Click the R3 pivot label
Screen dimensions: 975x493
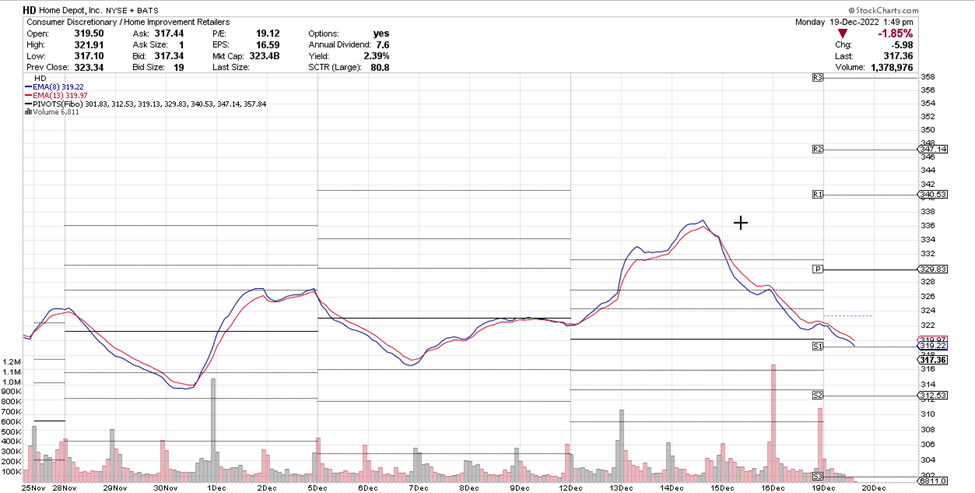[818, 78]
